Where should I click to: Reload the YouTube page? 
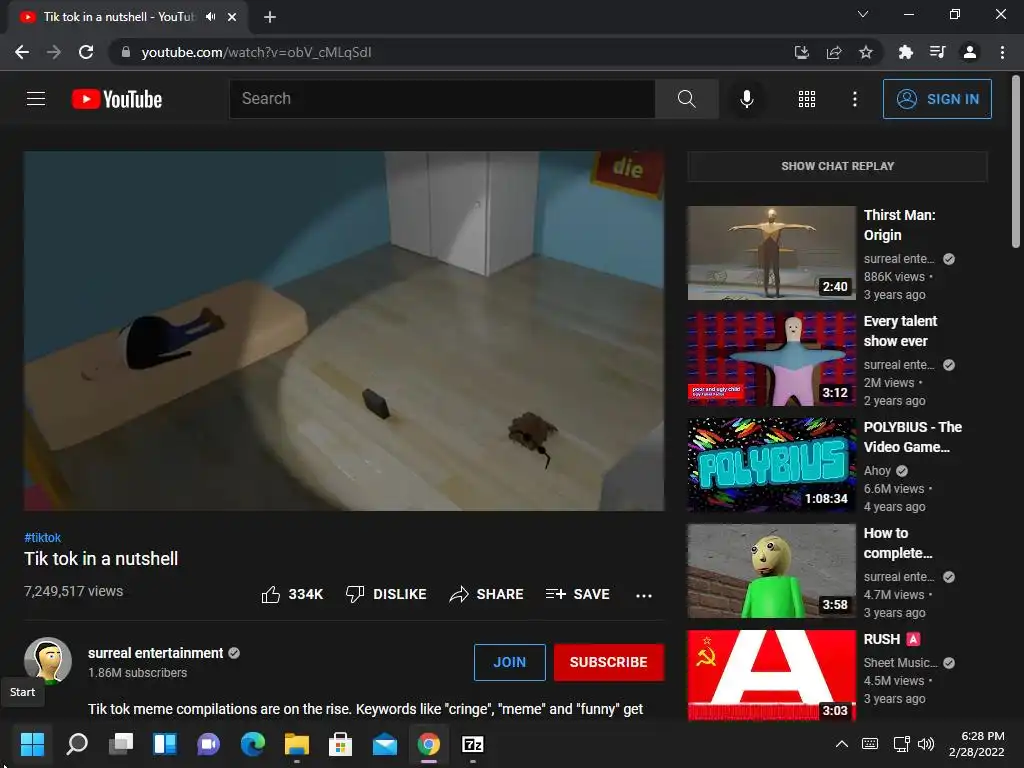(86, 52)
